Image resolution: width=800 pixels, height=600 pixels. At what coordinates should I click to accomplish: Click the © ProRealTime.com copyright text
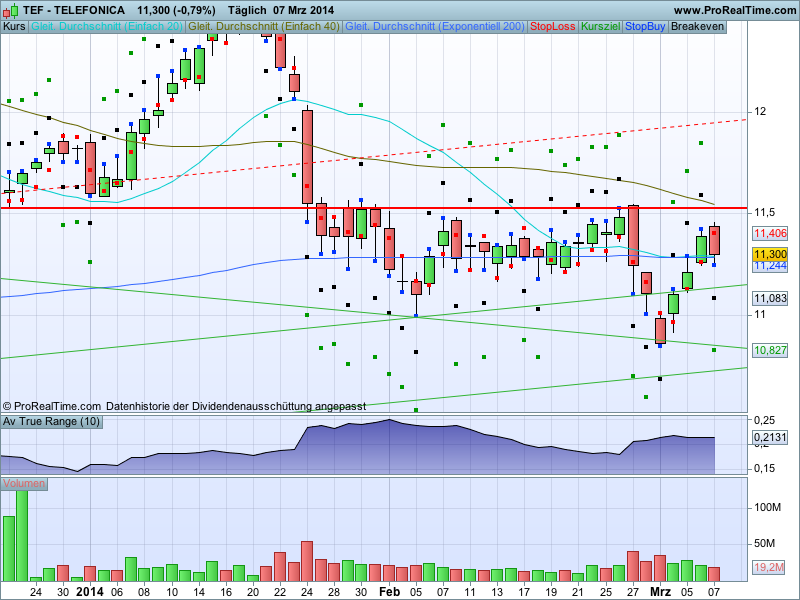[x=52, y=406]
